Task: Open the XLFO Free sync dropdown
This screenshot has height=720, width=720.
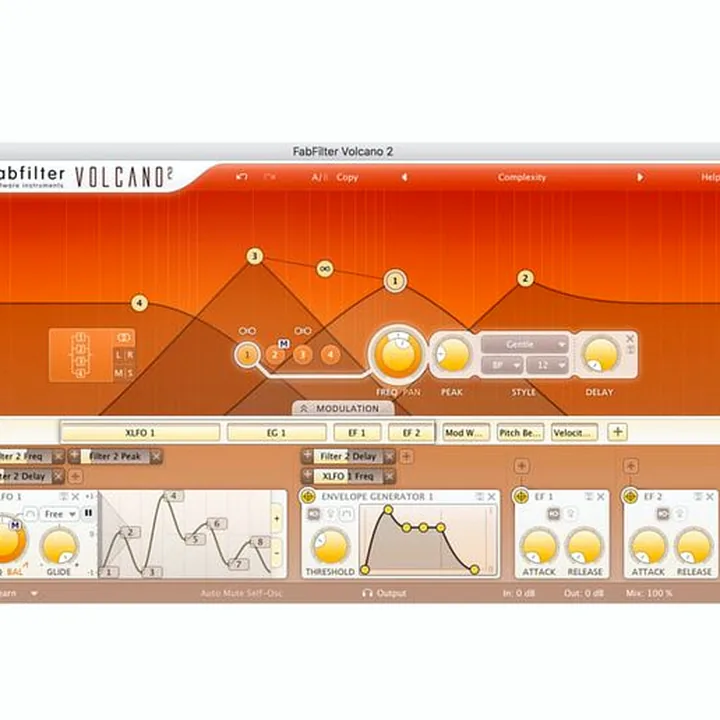Action: [59, 514]
